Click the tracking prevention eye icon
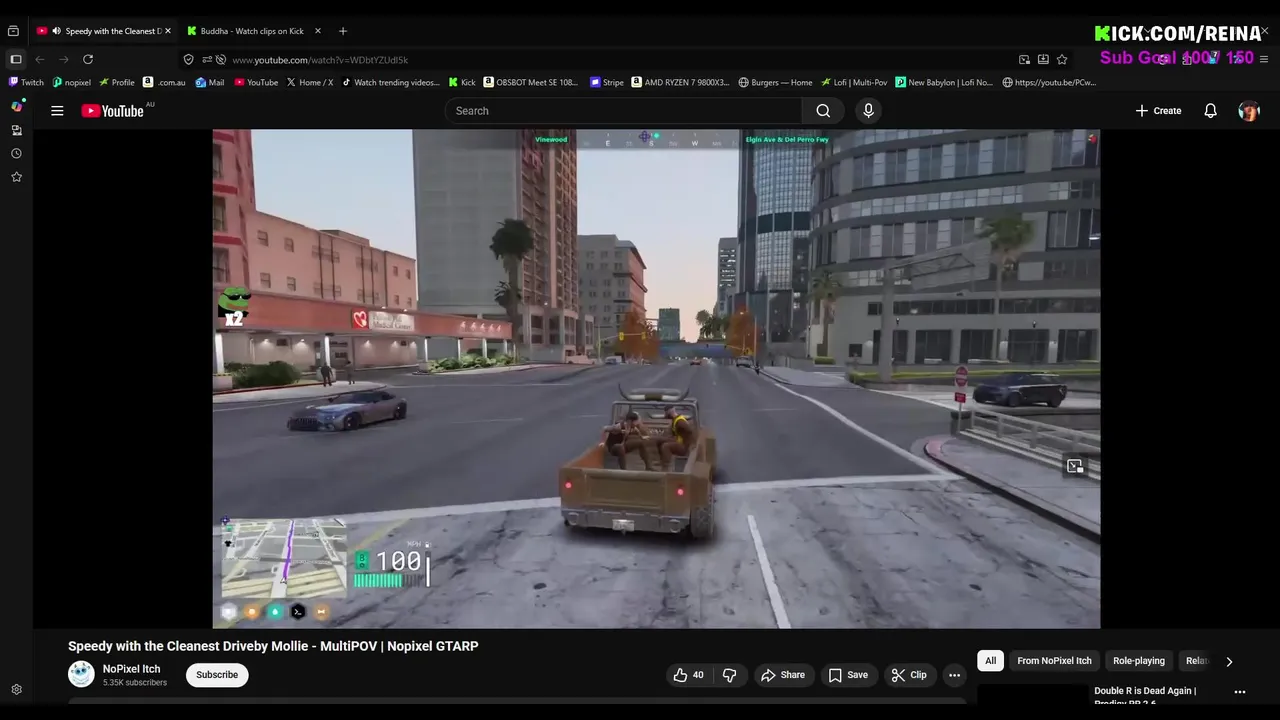The image size is (1280, 720). click(x=221, y=60)
